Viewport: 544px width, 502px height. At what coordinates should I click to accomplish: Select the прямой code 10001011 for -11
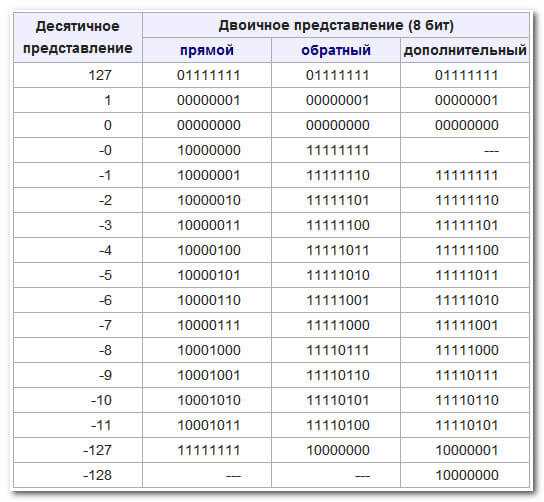click(209, 425)
